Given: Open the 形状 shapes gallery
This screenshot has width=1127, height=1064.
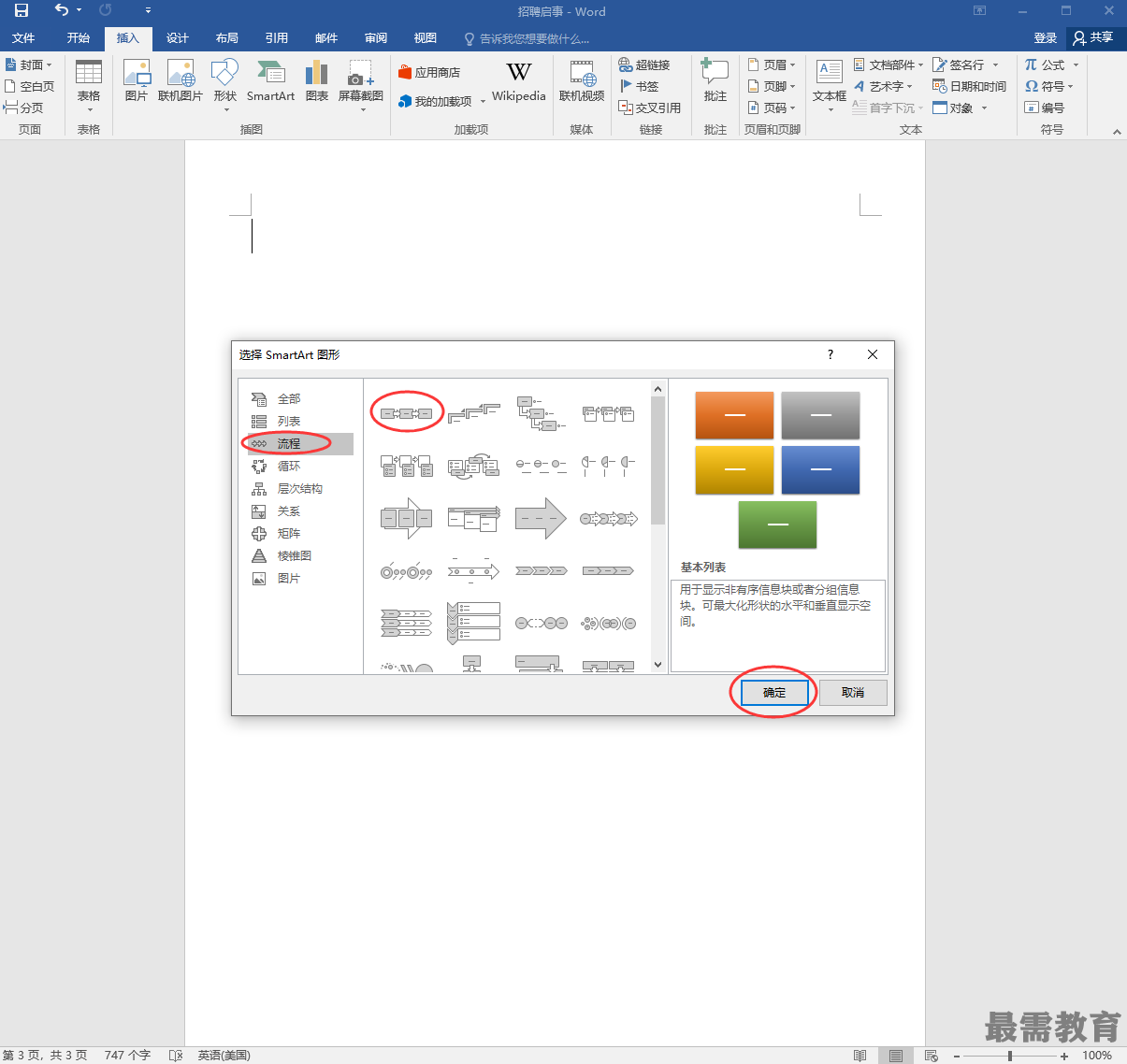Looking at the screenshot, I should click(225, 85).
